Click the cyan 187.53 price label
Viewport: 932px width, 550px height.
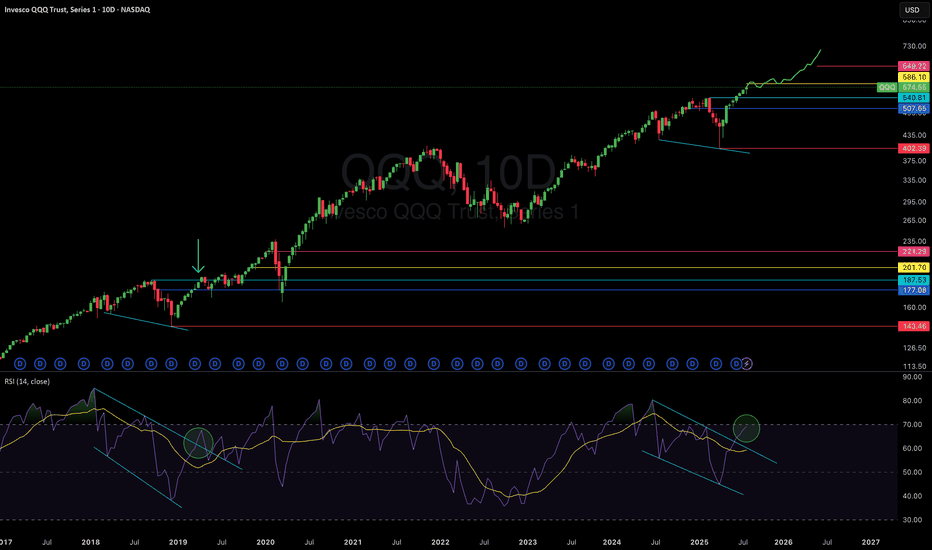914,279
